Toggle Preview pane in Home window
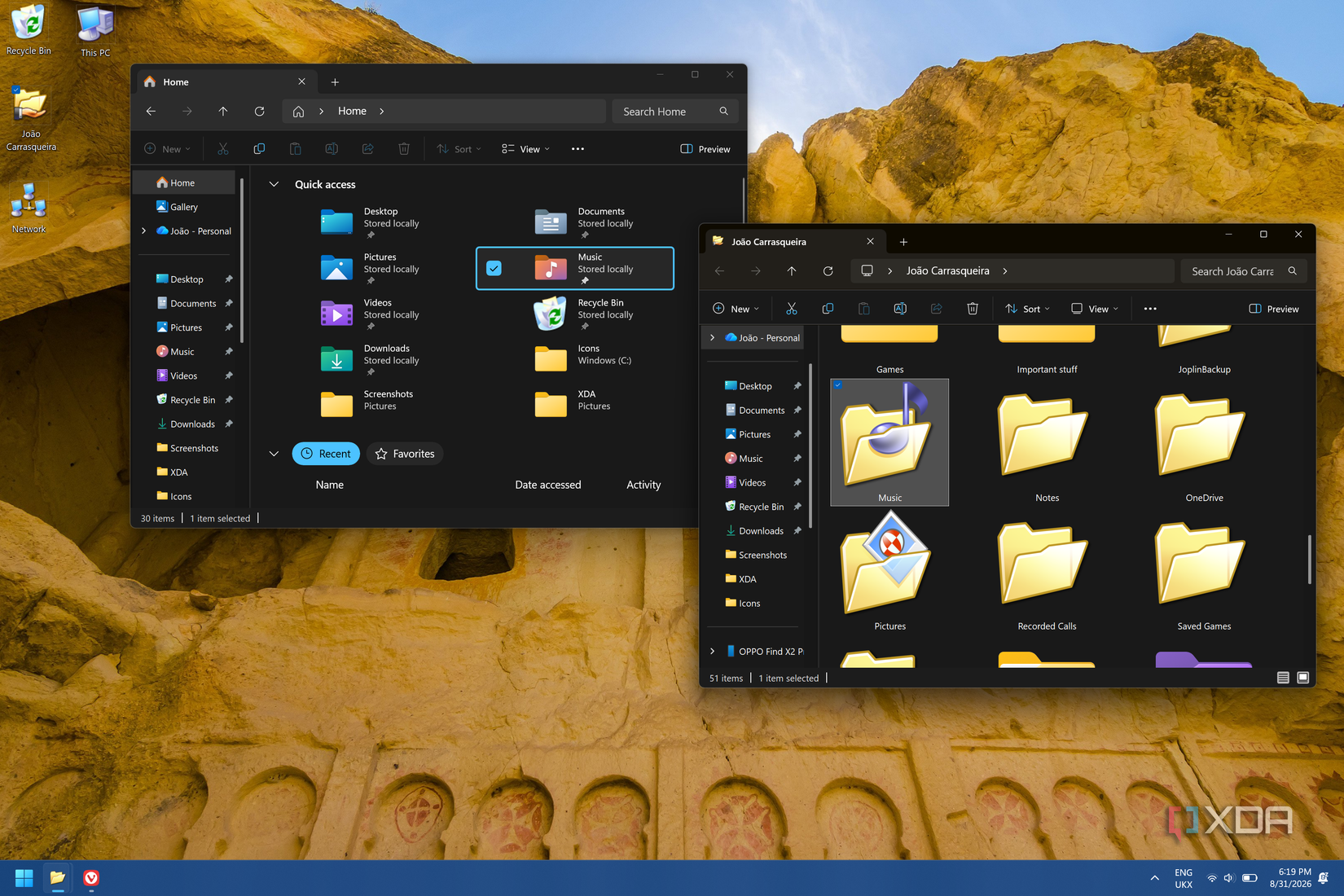The width and height of the screenshot is (1344, 896). (x=705, y=149)
